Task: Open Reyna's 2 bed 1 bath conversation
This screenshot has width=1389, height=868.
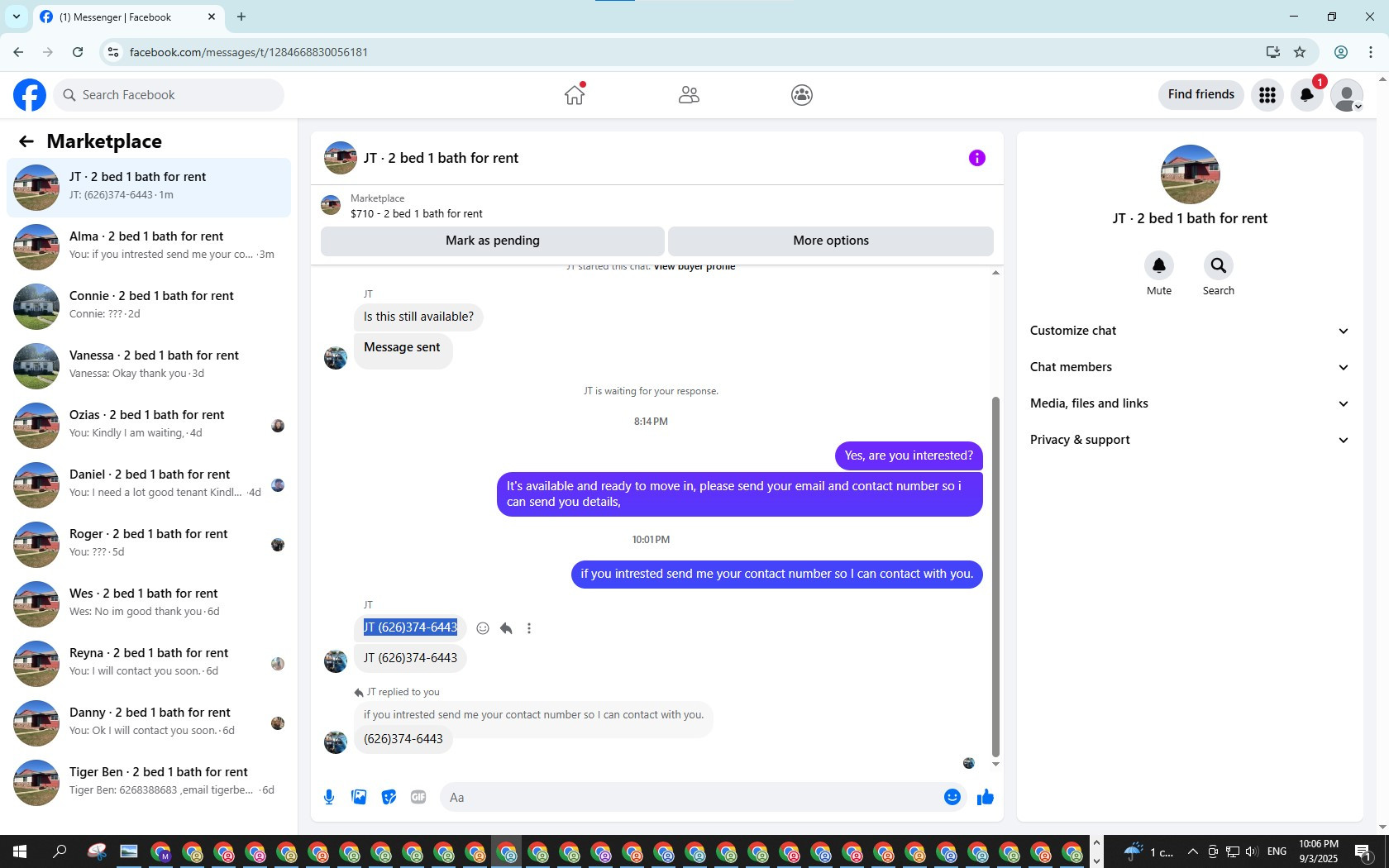Action: 149,664
